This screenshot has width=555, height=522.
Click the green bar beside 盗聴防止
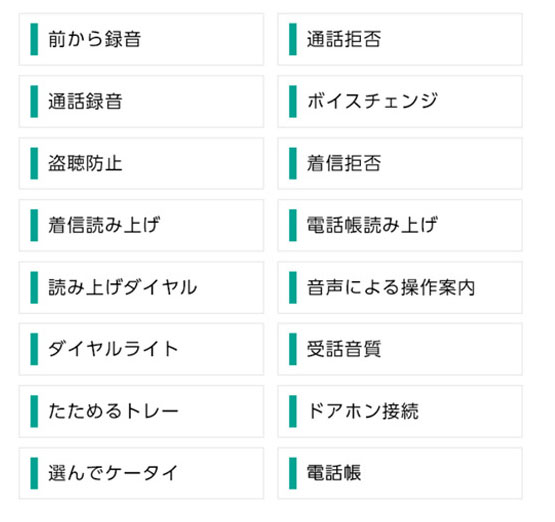(34, 164)
